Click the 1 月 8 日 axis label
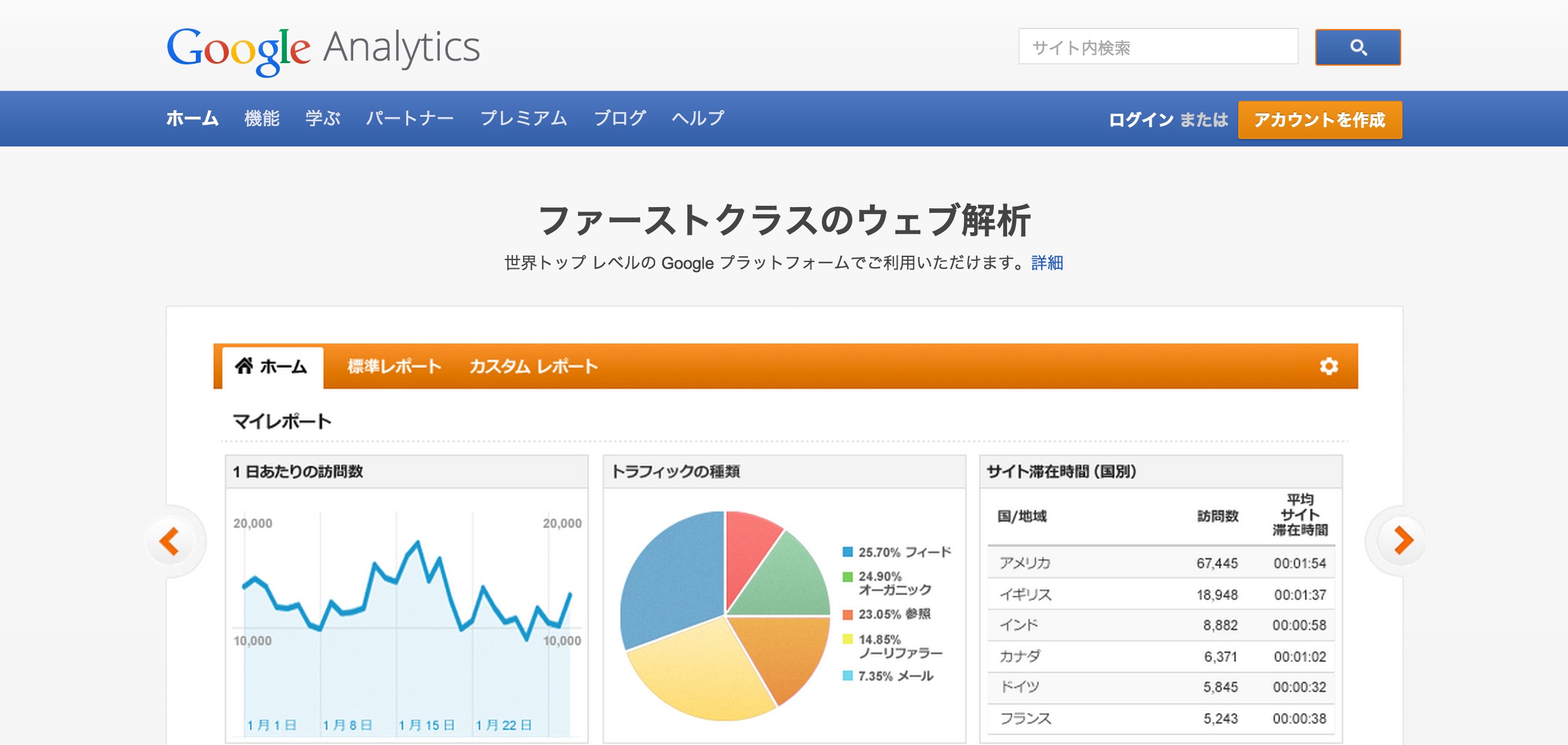 [347, 725]
